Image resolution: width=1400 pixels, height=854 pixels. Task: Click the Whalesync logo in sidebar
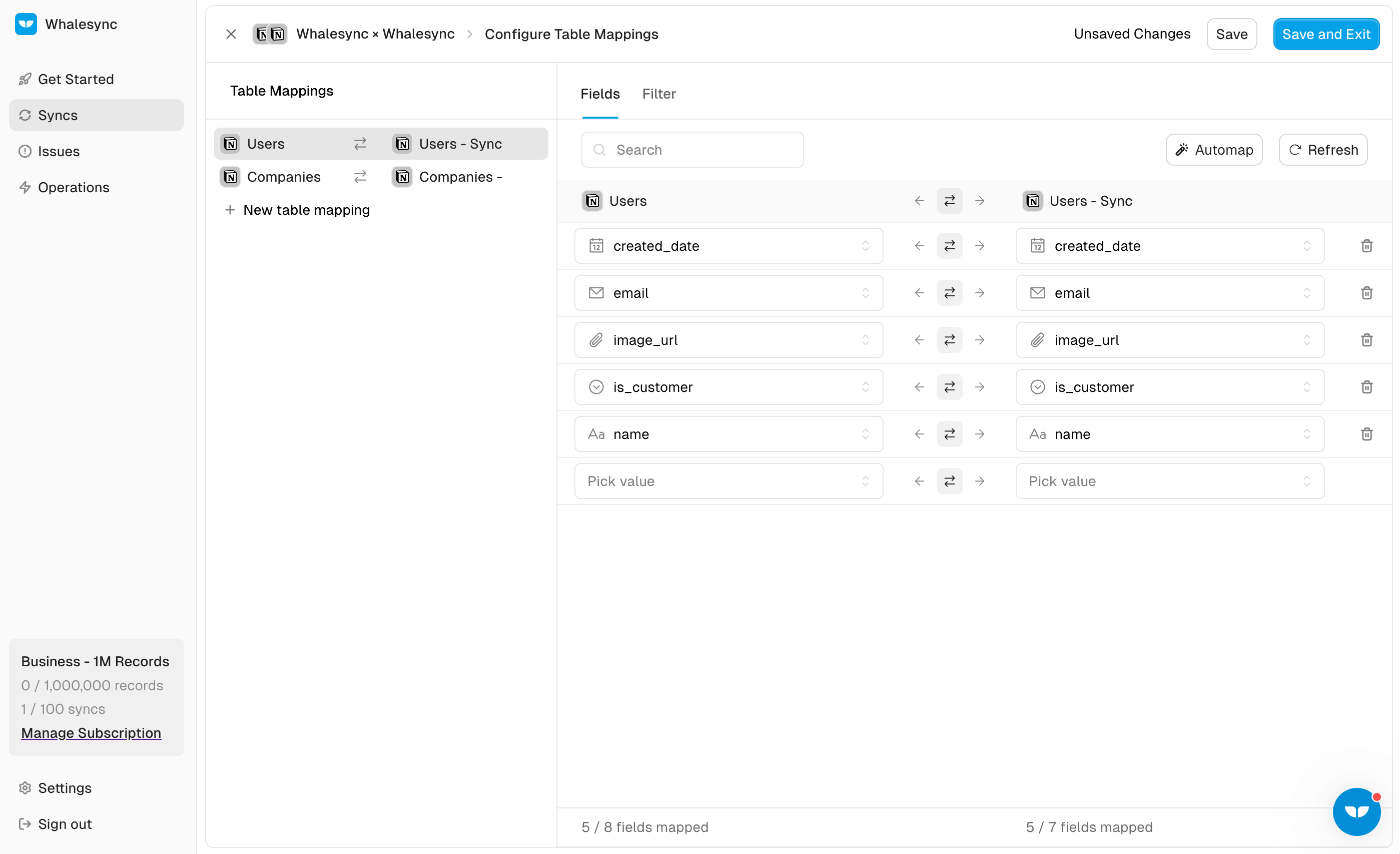[x=26, y=24]
